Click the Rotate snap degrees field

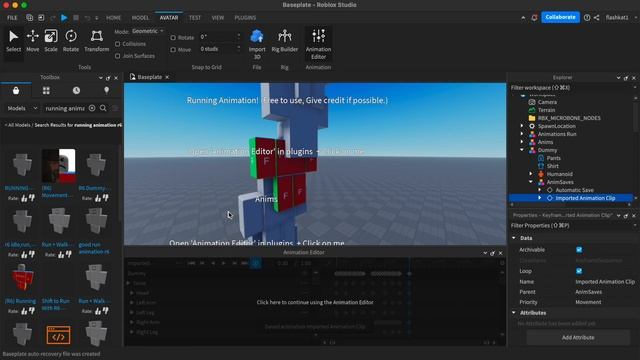point(217,37)
